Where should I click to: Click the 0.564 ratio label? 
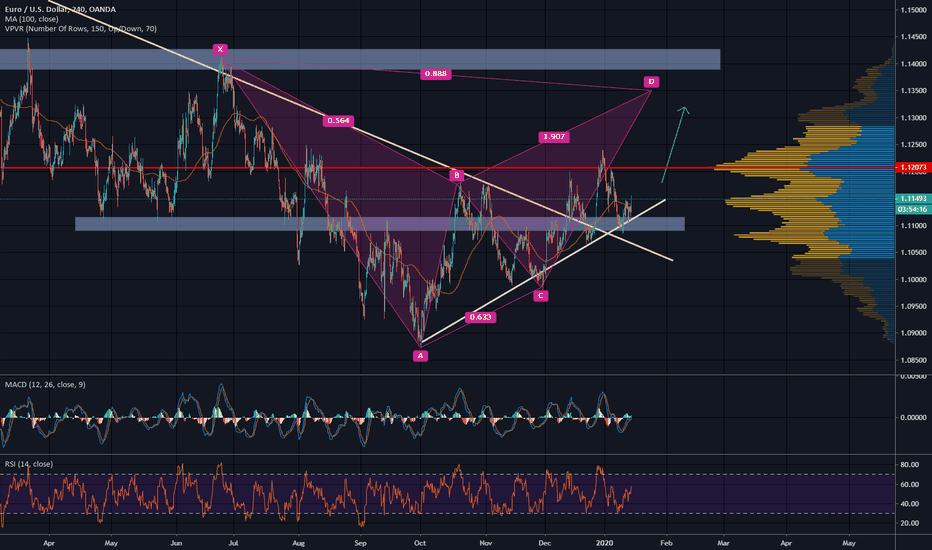(337, 121)
